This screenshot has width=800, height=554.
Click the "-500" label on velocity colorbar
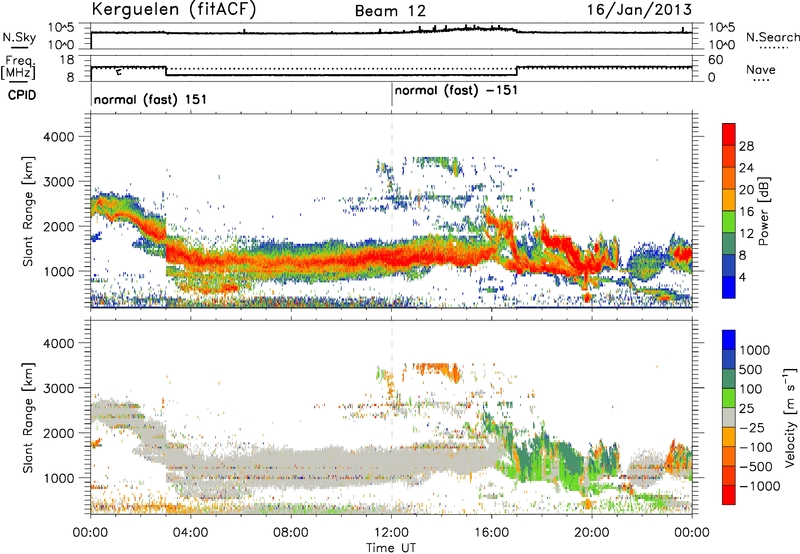pyautogui.click(x=756, y=466)
